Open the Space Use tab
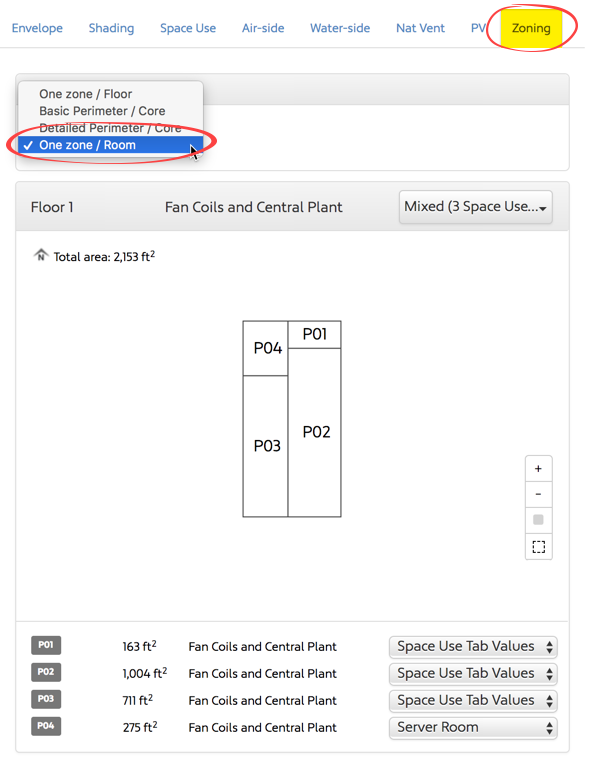The height and width of the screenshot is (760, 589). coord(188,28)
